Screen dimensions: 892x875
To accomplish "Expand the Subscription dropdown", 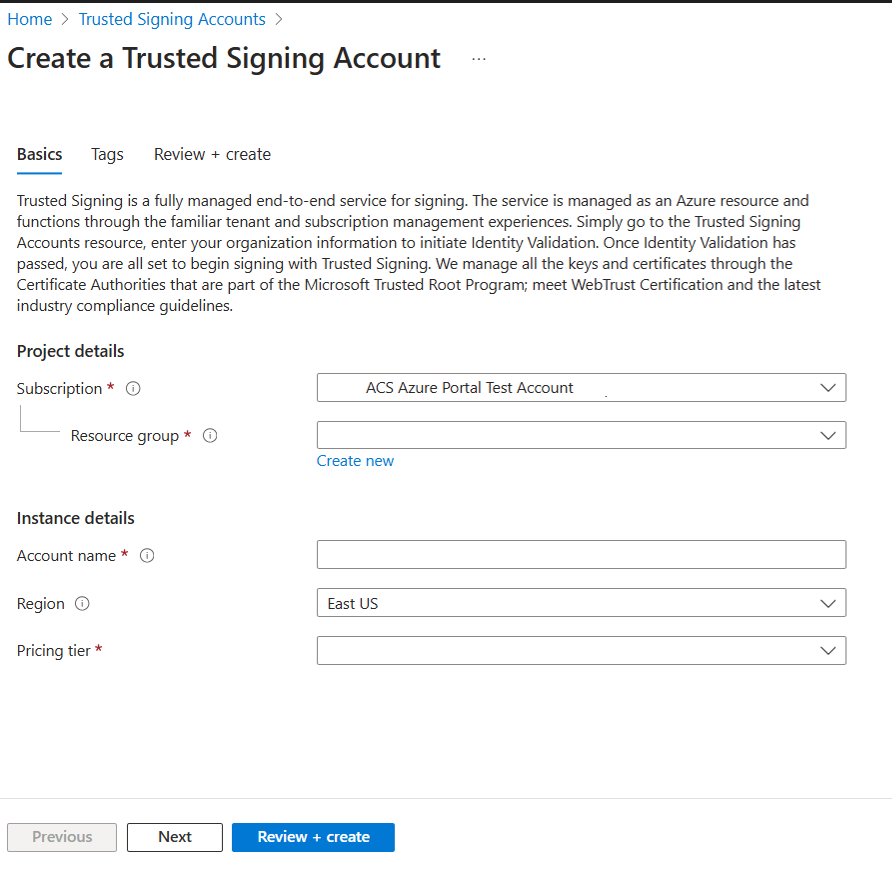I will [x=581, y=388].
